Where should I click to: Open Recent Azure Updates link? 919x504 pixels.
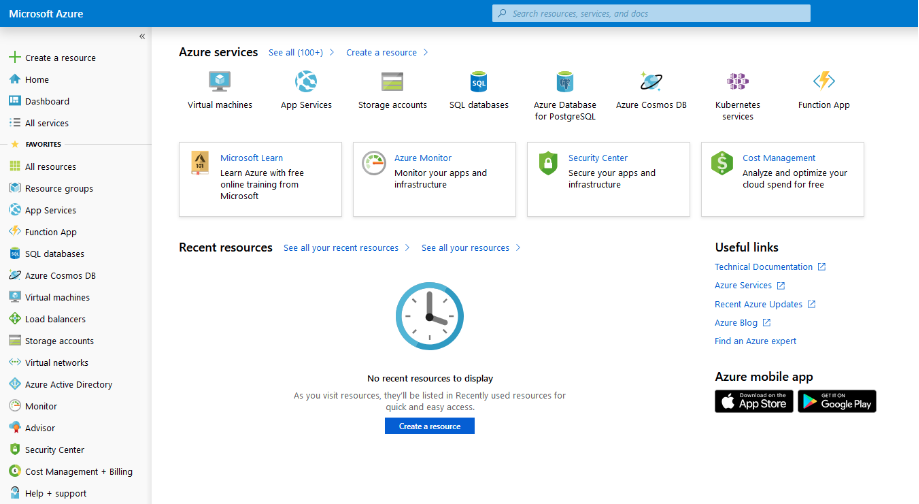[758, 304]
